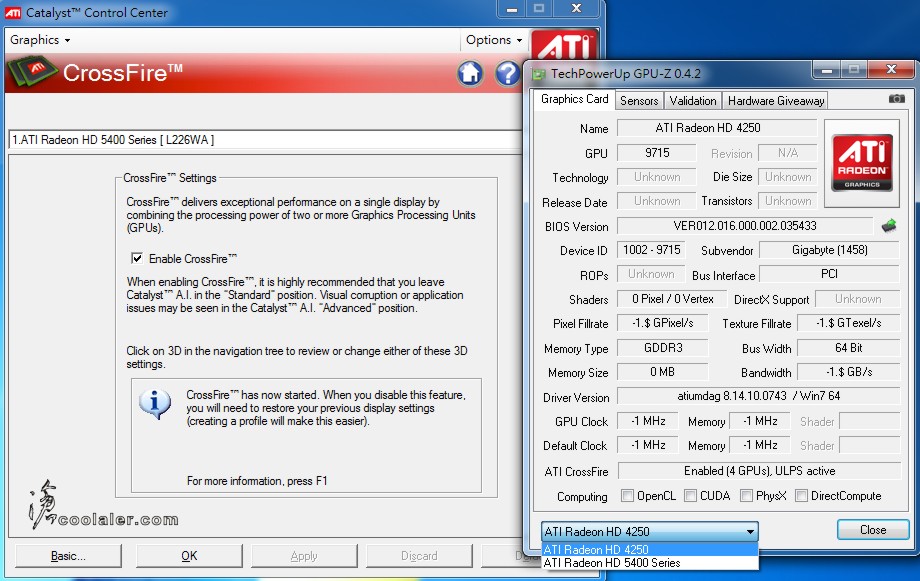
Task: Click the information bubble icon in CrossFire notice
Action: [155, 404]
